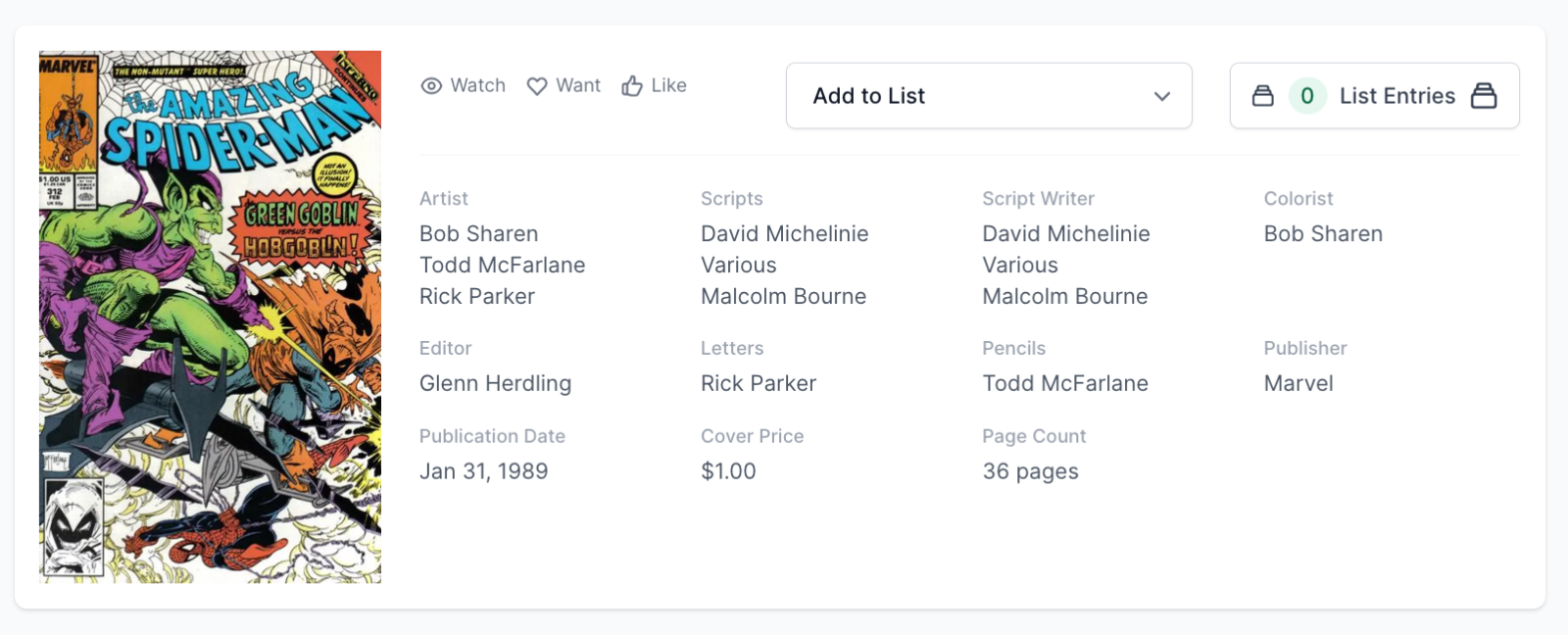
Task: Toggle the Watch label for this comic
Action: pyautogui.click(x=478, y=86)
